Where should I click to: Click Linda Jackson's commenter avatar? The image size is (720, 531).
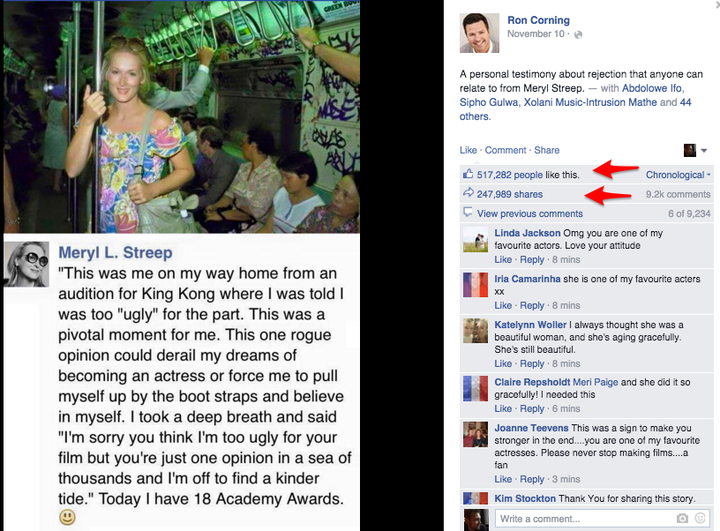(475, 240)
